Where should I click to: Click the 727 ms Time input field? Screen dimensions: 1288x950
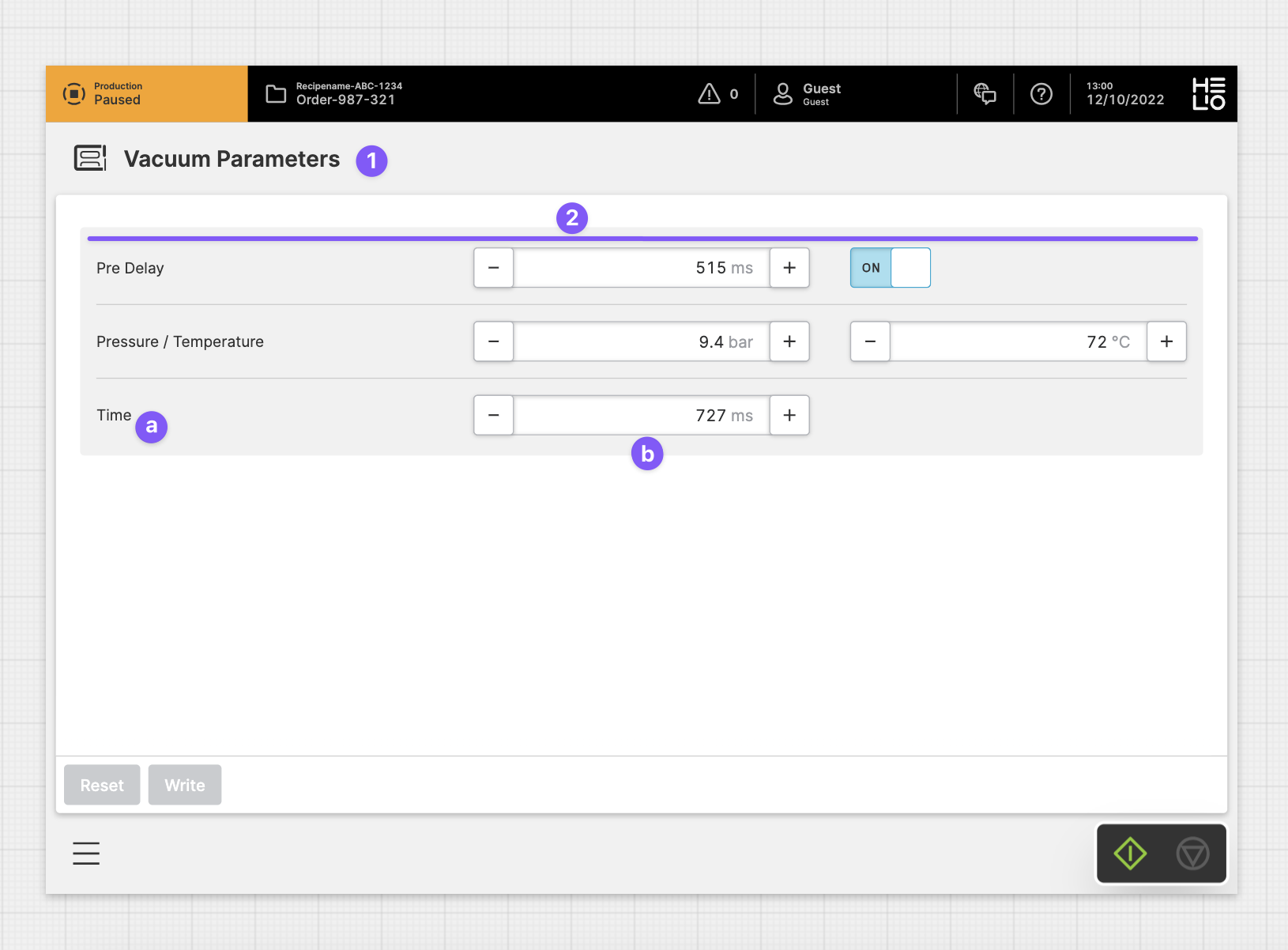(641, 415)
